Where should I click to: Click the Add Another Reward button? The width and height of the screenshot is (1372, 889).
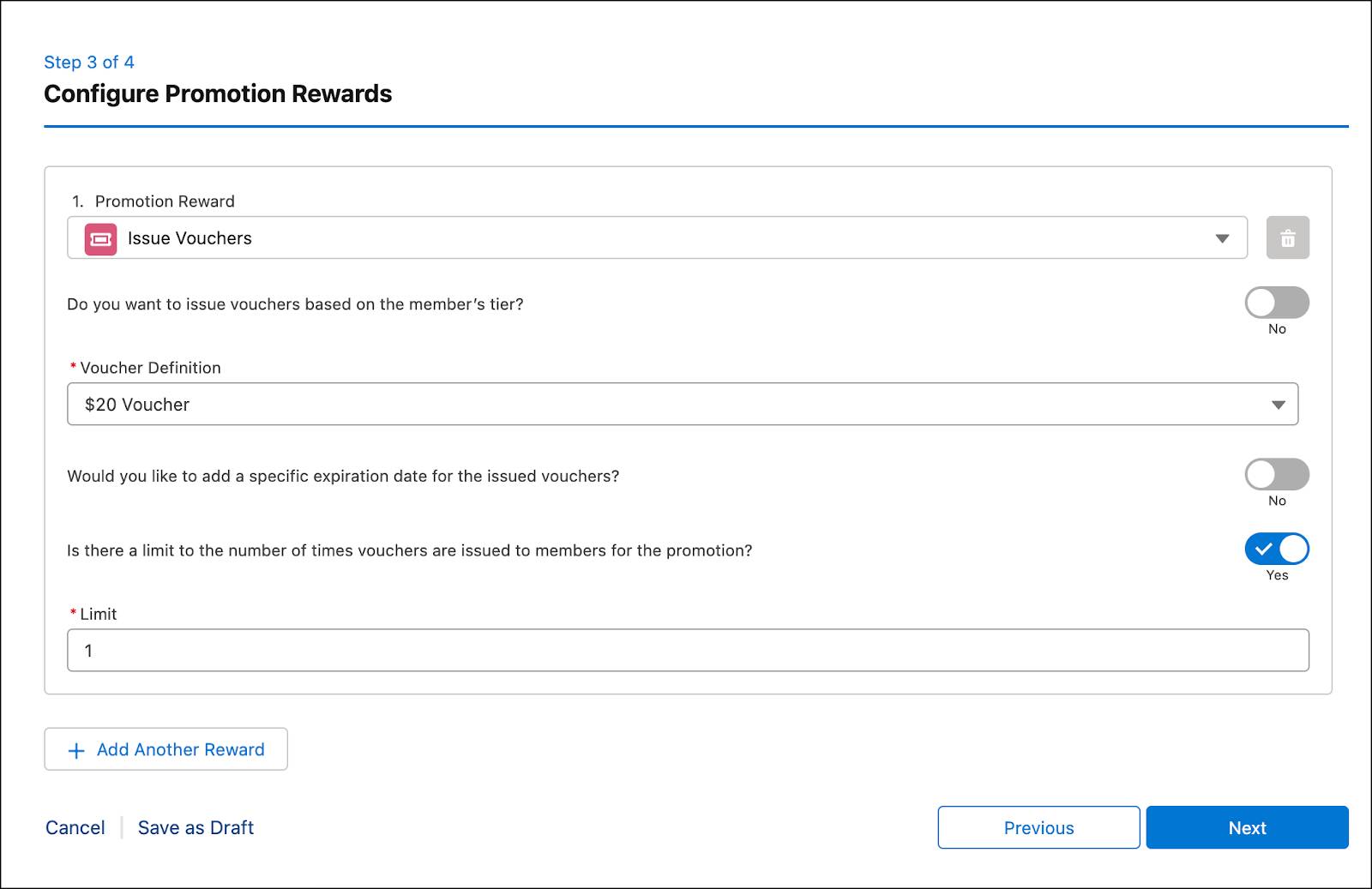coord(165,749)
